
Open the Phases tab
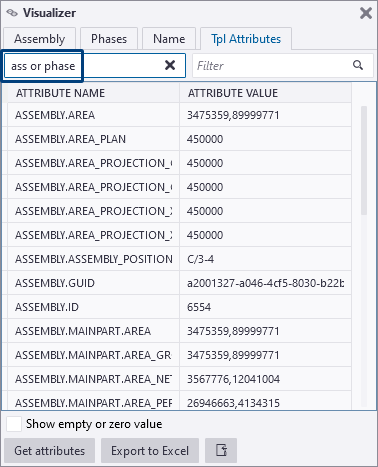tap(109, 39)
